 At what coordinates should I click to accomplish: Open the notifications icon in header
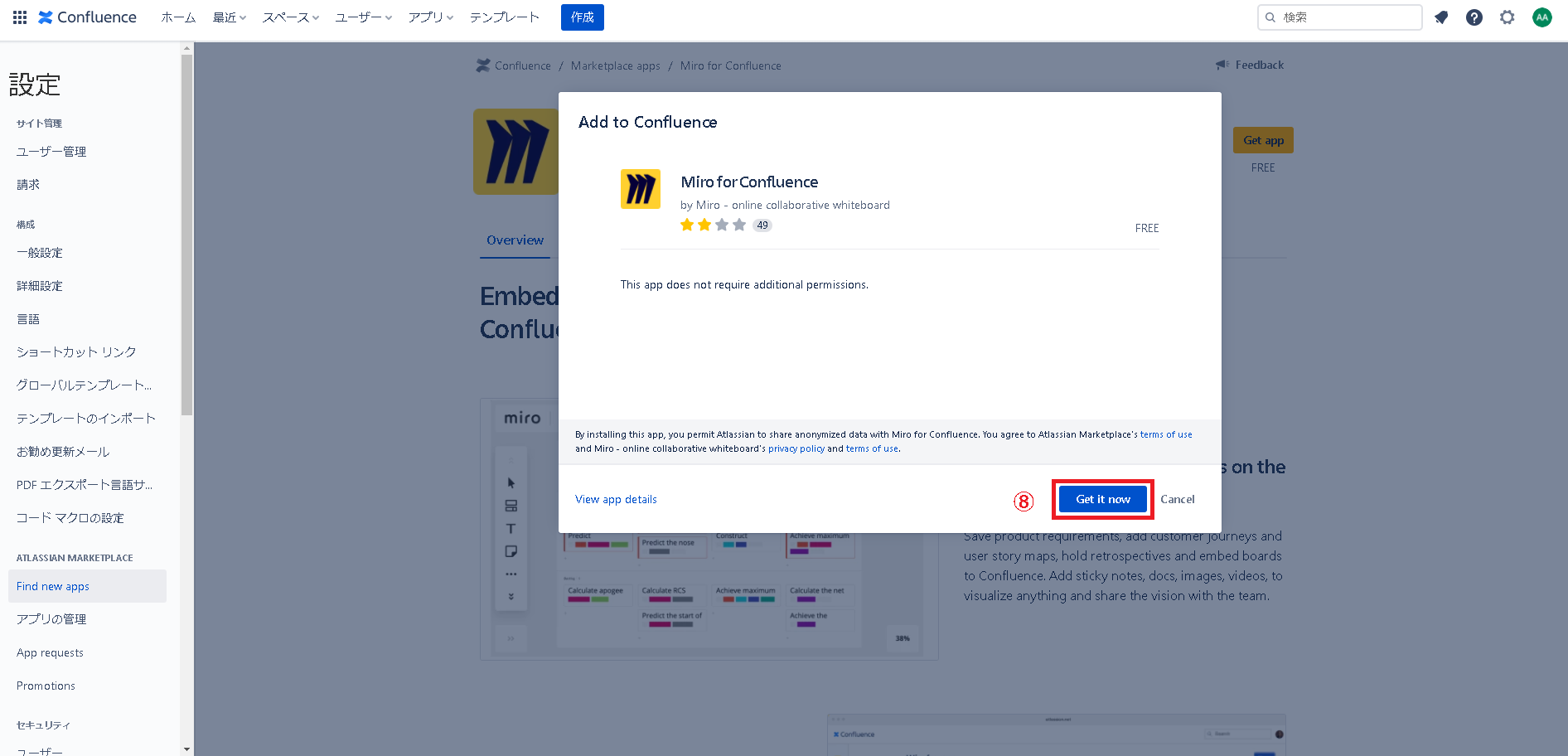click(1441, 17)
